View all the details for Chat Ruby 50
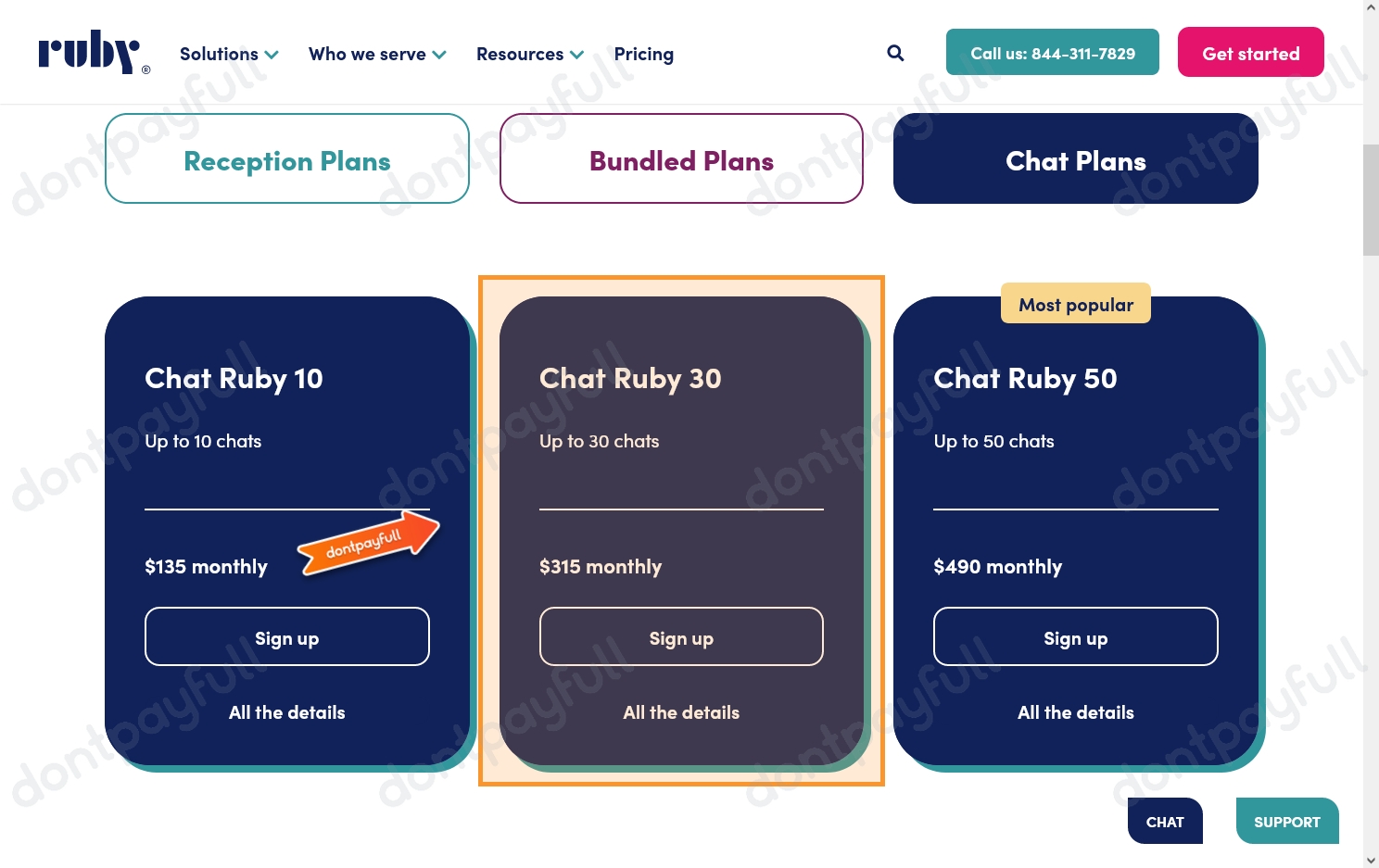The image size is (1379, 868). click(x=1075, y=711)
